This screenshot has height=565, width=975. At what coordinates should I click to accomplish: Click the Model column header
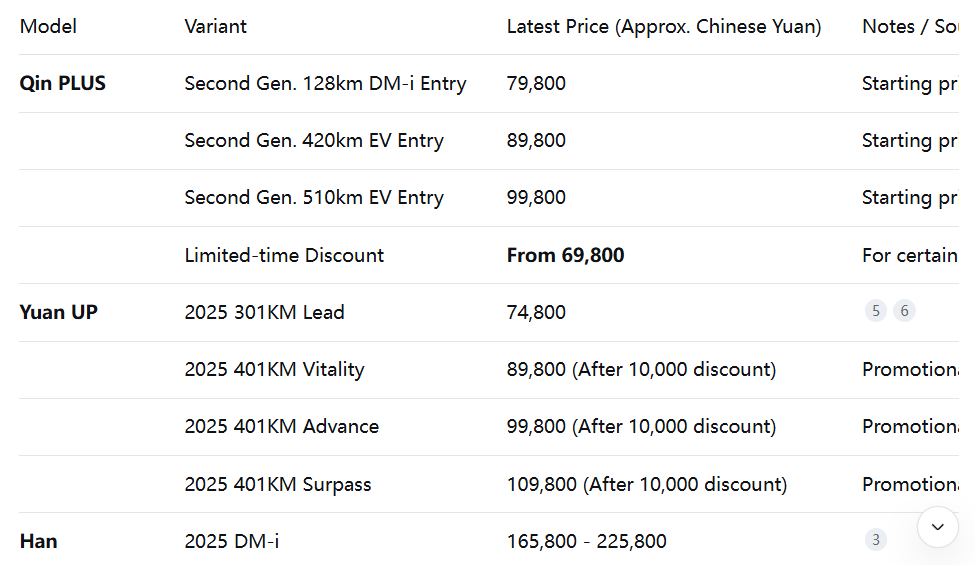pos(48,27)
